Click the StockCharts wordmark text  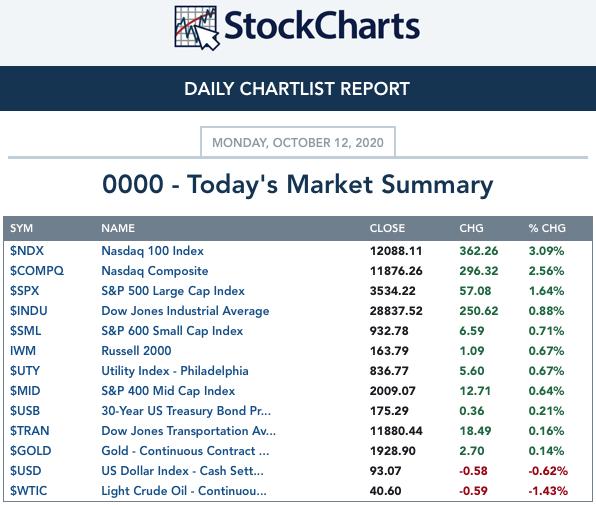pos(322,26)
